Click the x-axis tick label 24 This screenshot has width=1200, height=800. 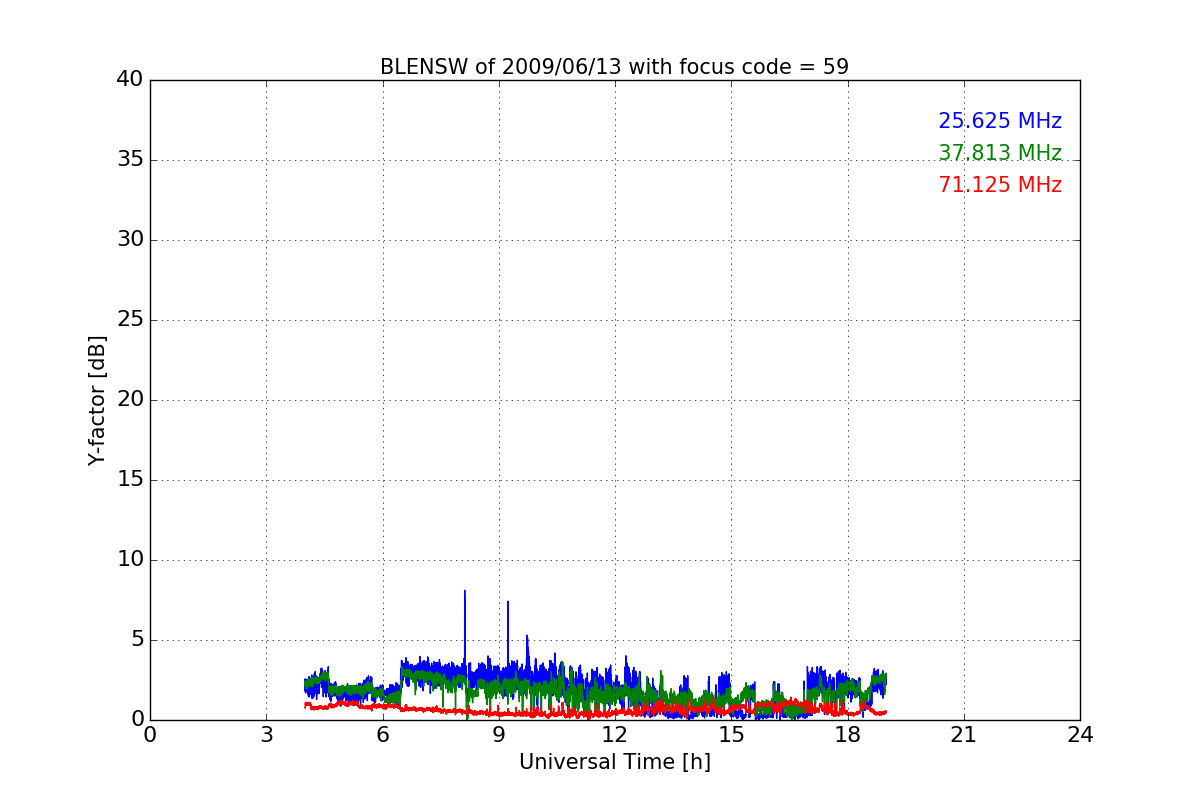pyautogui.click(x=1080, y=734)
